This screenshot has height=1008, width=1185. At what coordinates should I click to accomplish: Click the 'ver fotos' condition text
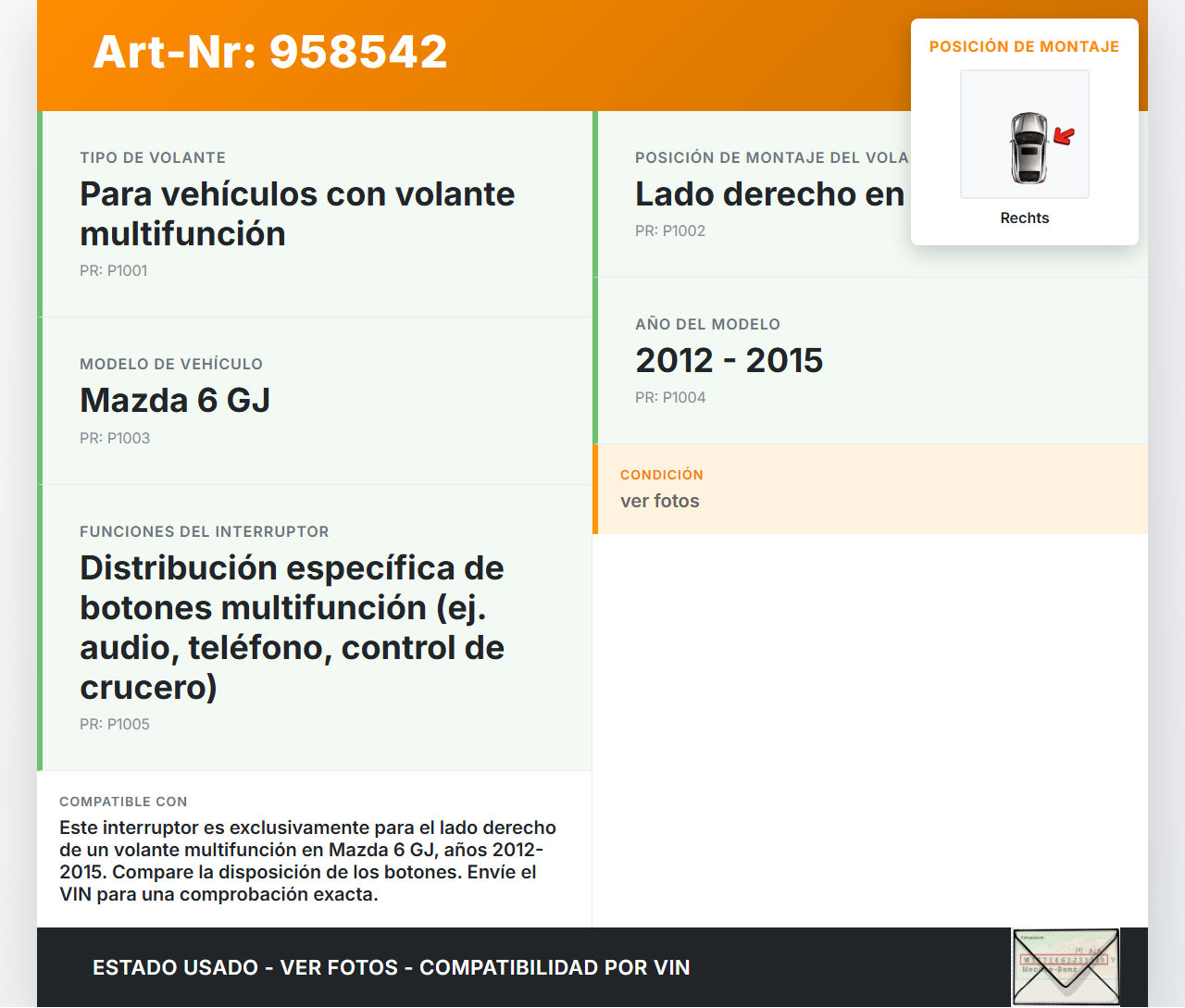point(659,501)
